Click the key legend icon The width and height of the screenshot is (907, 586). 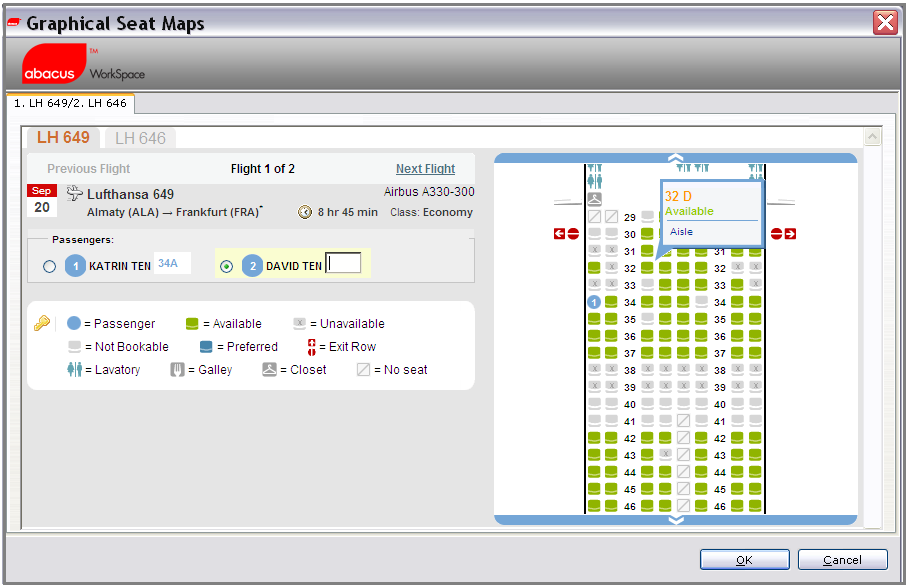click(x=42, y=323)
